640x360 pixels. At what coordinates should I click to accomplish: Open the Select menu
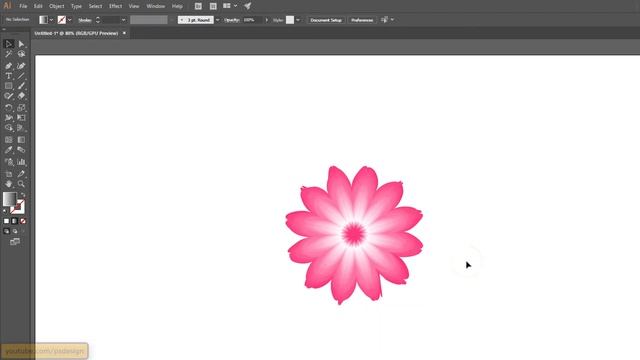coord(96,6)
